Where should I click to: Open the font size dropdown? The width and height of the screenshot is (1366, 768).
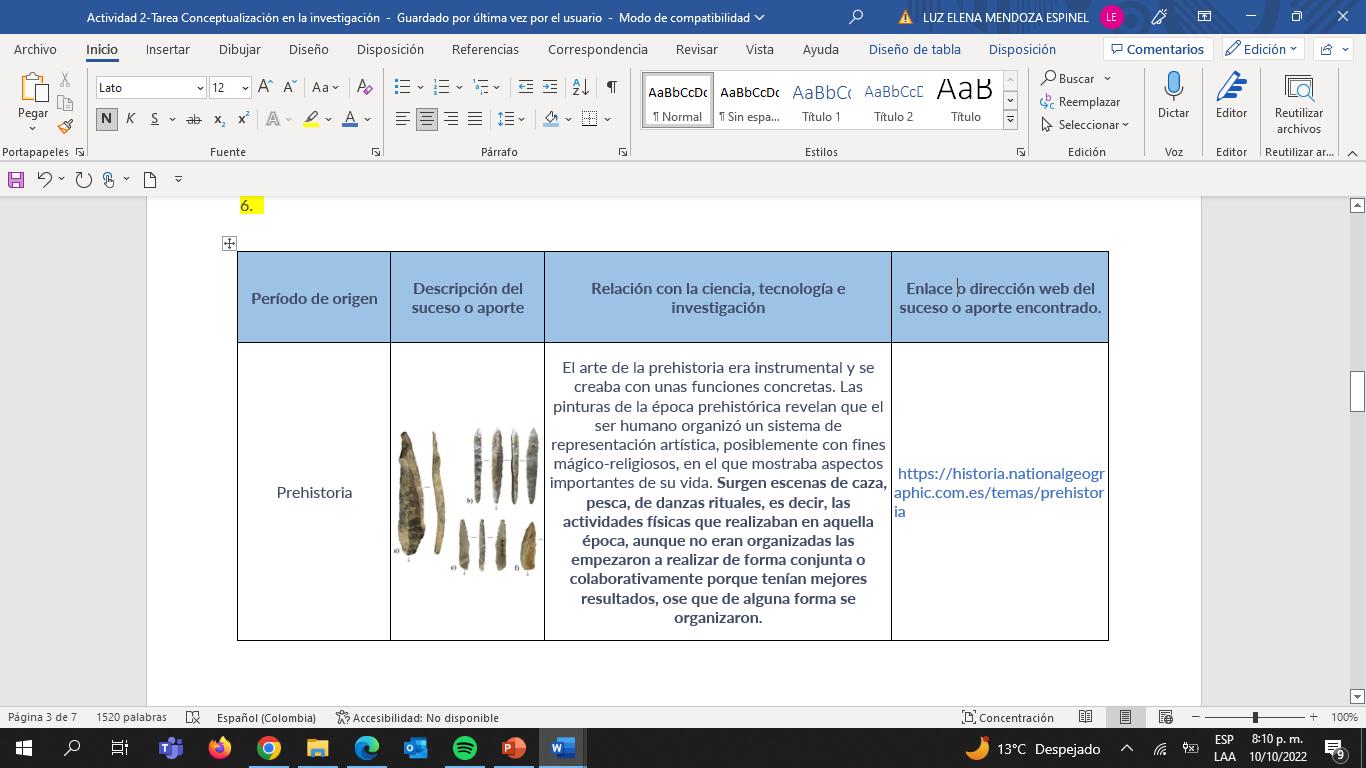pyautogui.click(x=244, y=88)
